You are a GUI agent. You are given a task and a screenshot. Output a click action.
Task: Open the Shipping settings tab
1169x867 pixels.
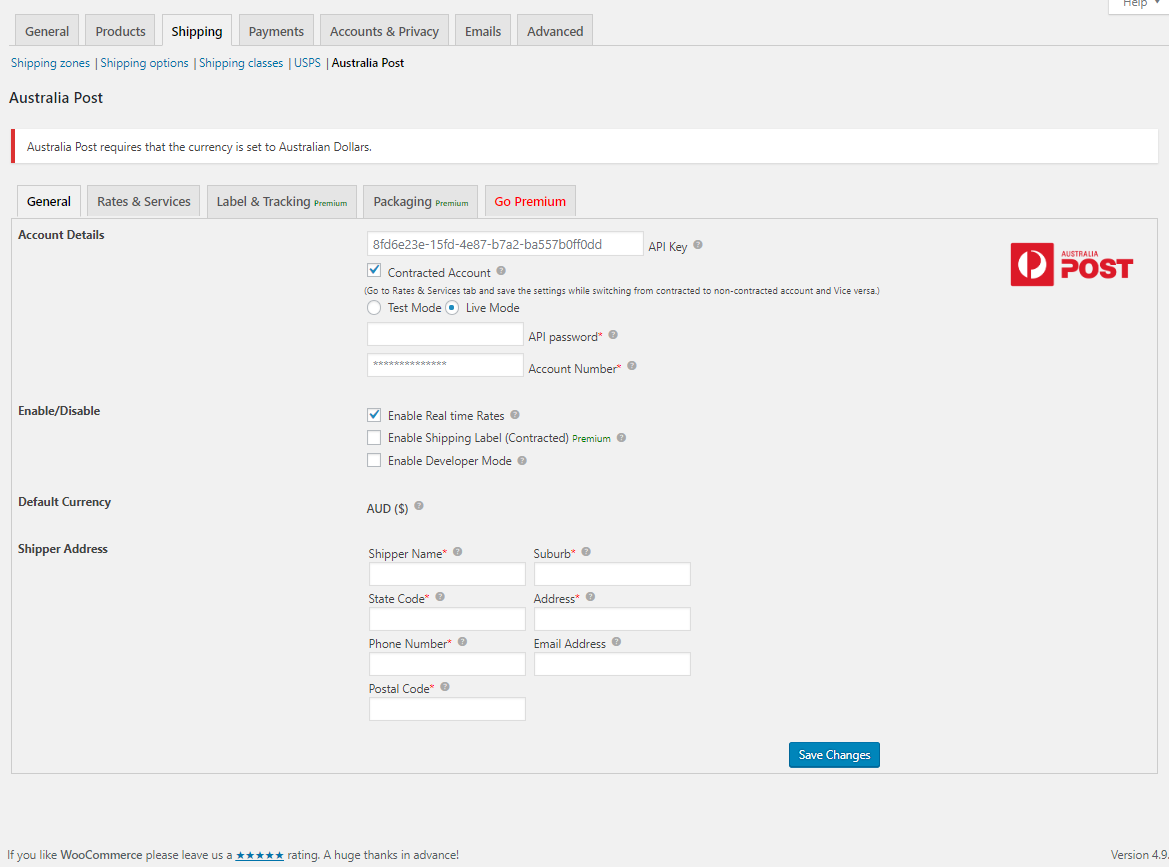pos(197,31)
